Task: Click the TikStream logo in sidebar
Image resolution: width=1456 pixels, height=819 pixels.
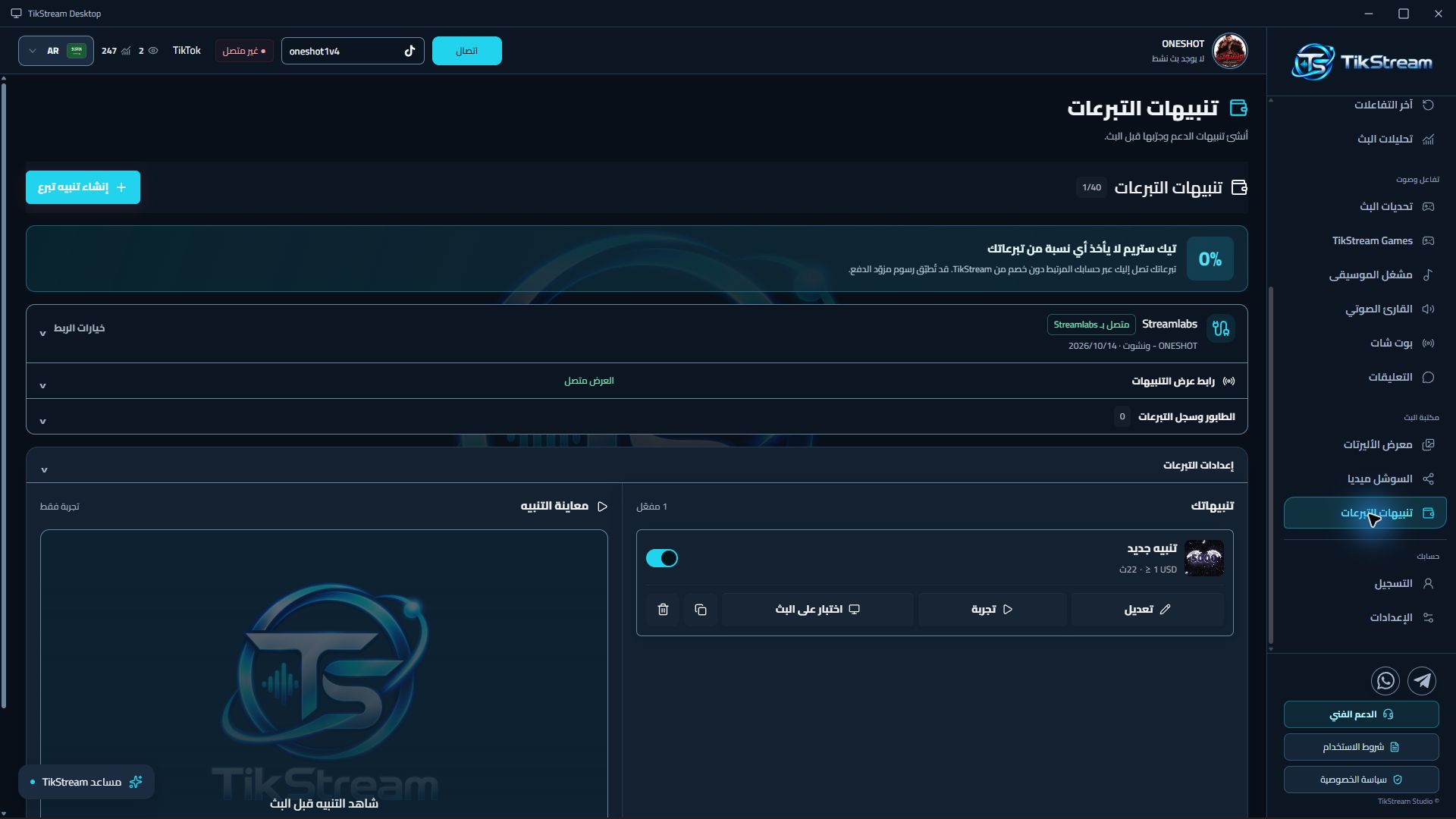Action: (x=1362, y=61)
